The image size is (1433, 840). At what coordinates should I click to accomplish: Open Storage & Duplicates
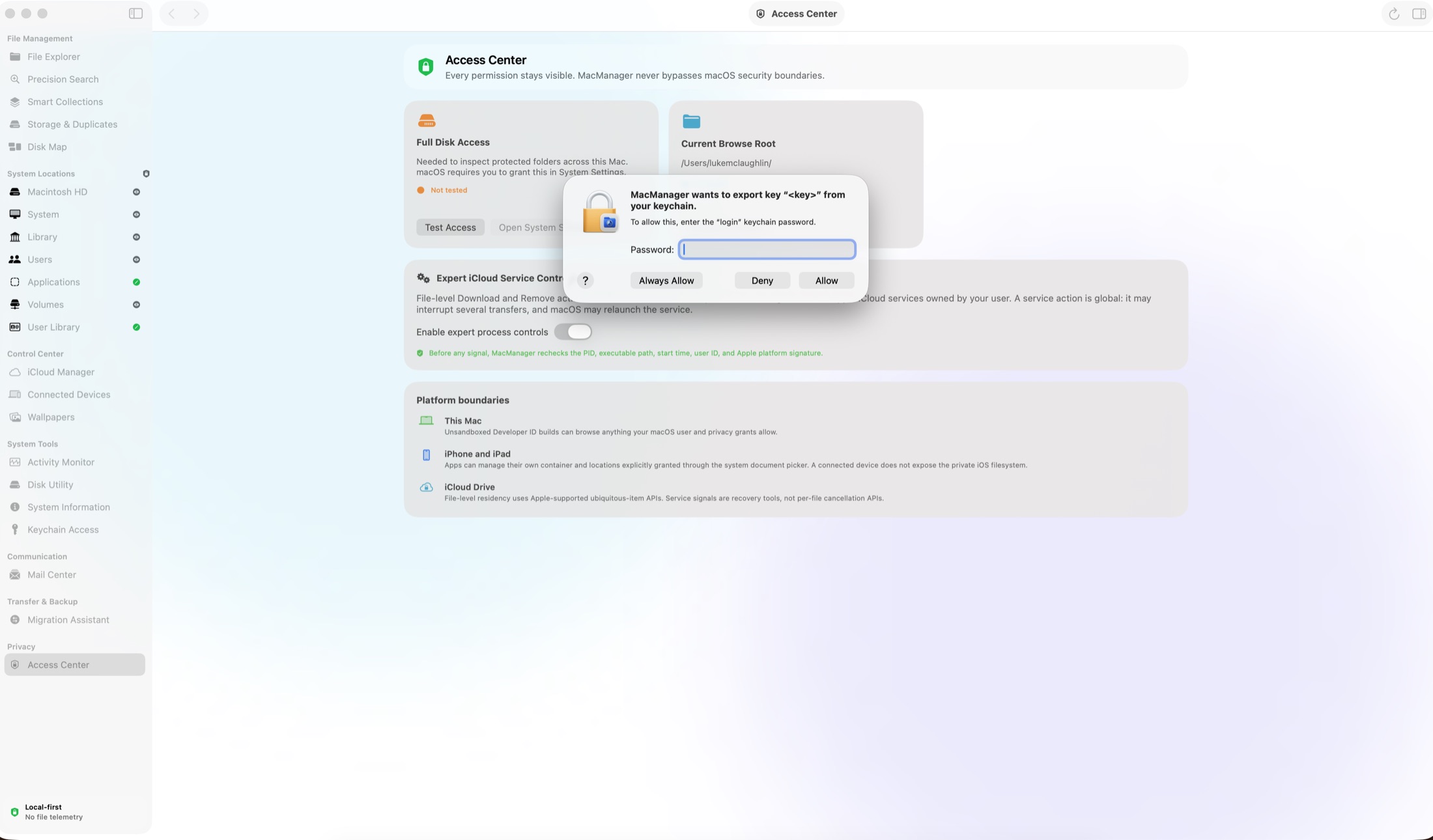tap(74, 124)
